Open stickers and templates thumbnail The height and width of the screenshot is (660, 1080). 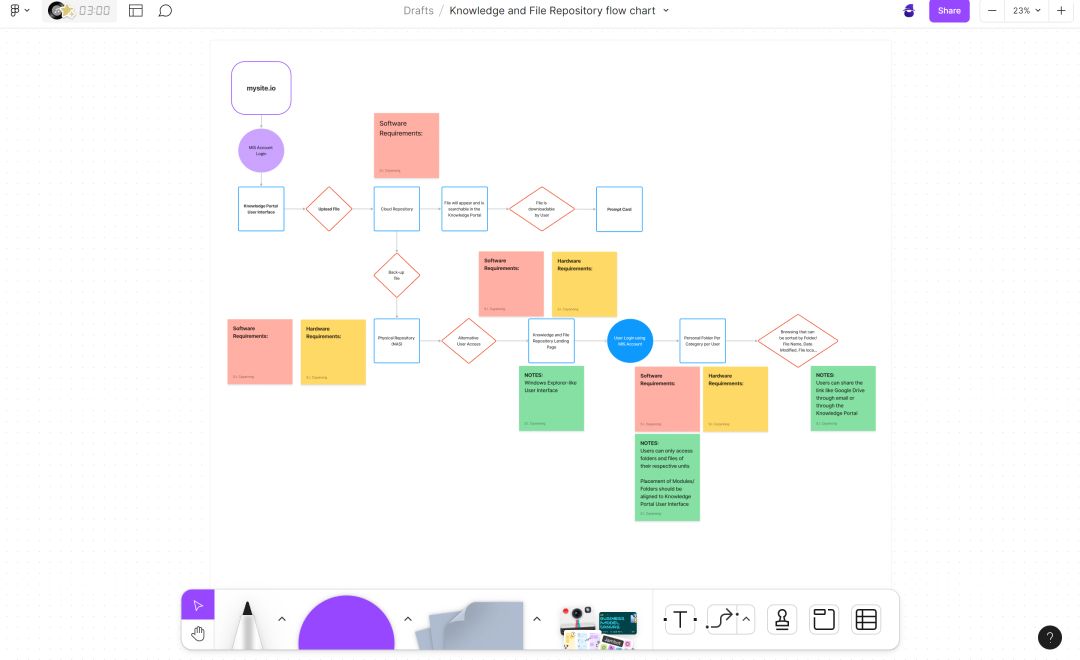tap(598, 627)
